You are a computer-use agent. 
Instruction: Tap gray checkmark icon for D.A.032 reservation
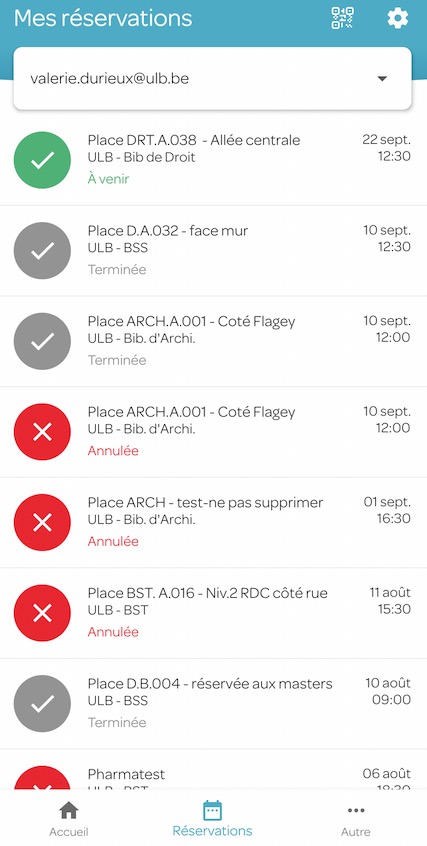pyautogui.click(x=42, y=251)
